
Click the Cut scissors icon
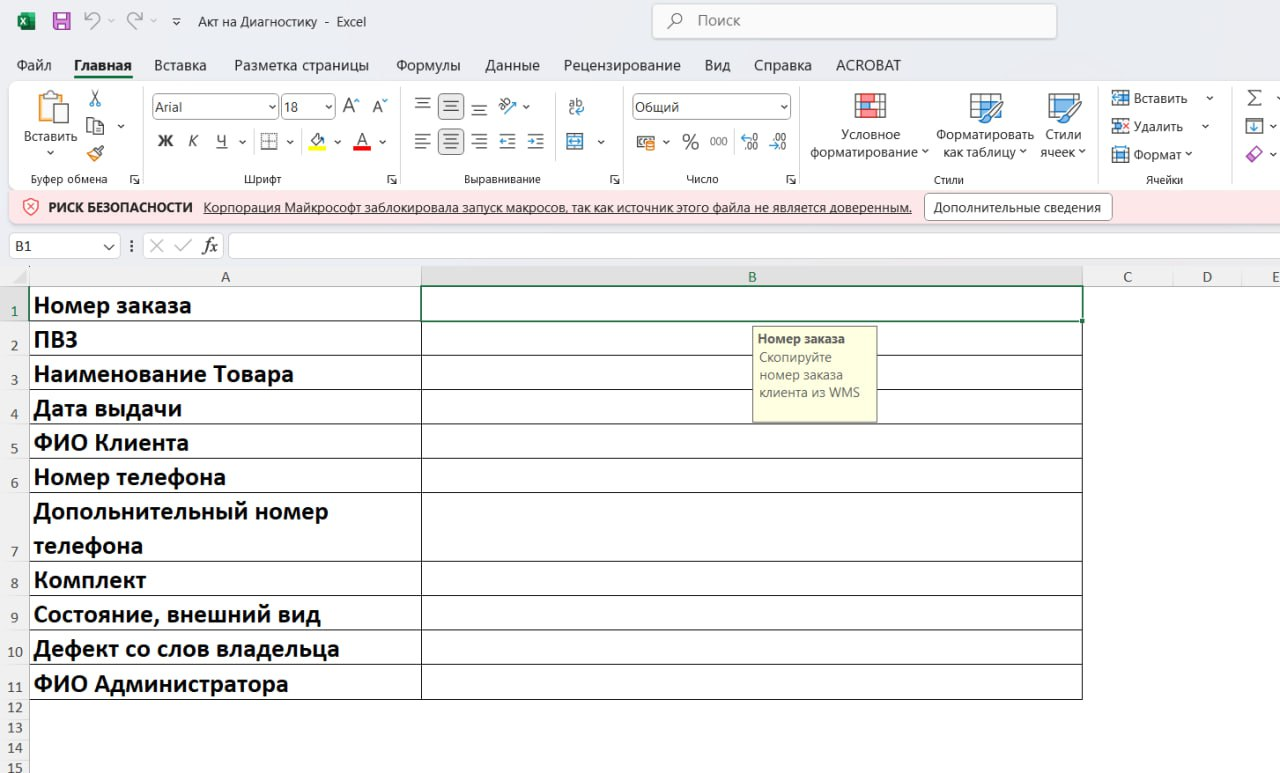pos(95,99)
